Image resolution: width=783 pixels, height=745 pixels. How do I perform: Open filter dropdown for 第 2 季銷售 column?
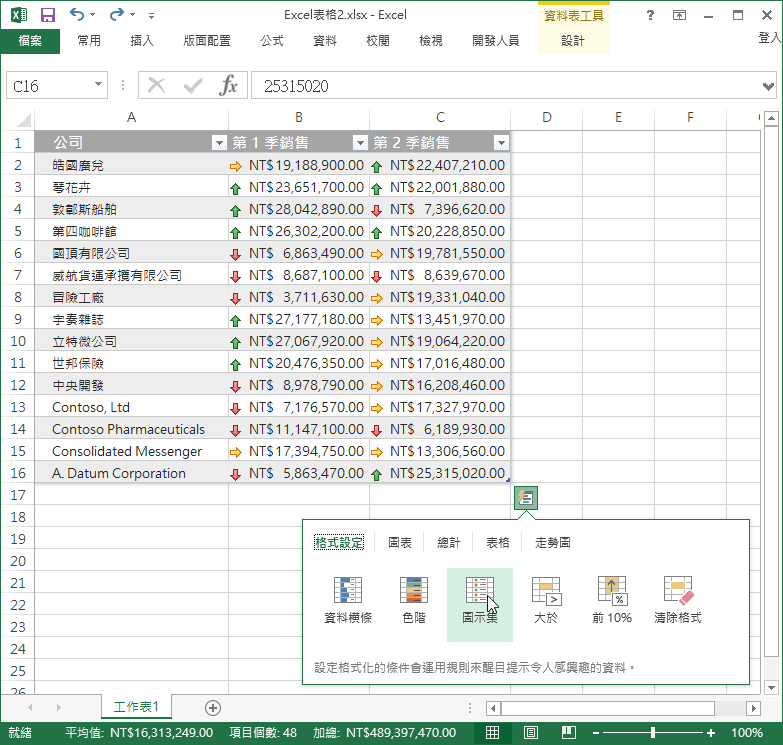501,143
